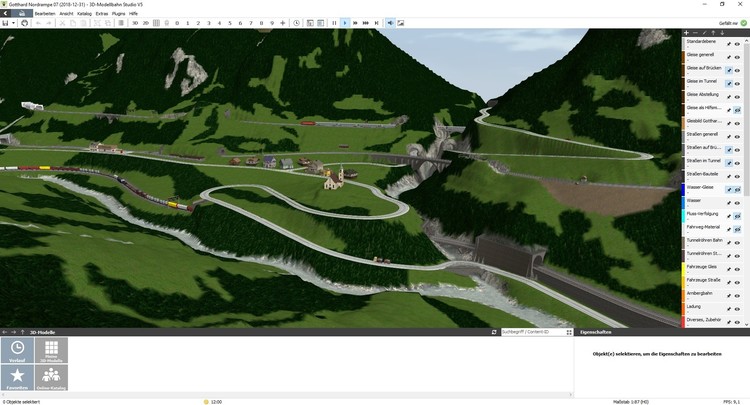Toggle lock pin on Straßen im Tunnel layer
The height and width of the screenshot is (405, 750).
pyautogui.click(x=729, y=164)
